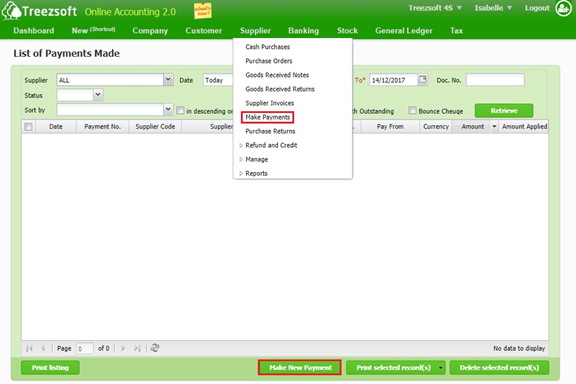Sort by Supplier Code column header
The width and height of the screenshot is (576, 384).
[x=155, y=126]
